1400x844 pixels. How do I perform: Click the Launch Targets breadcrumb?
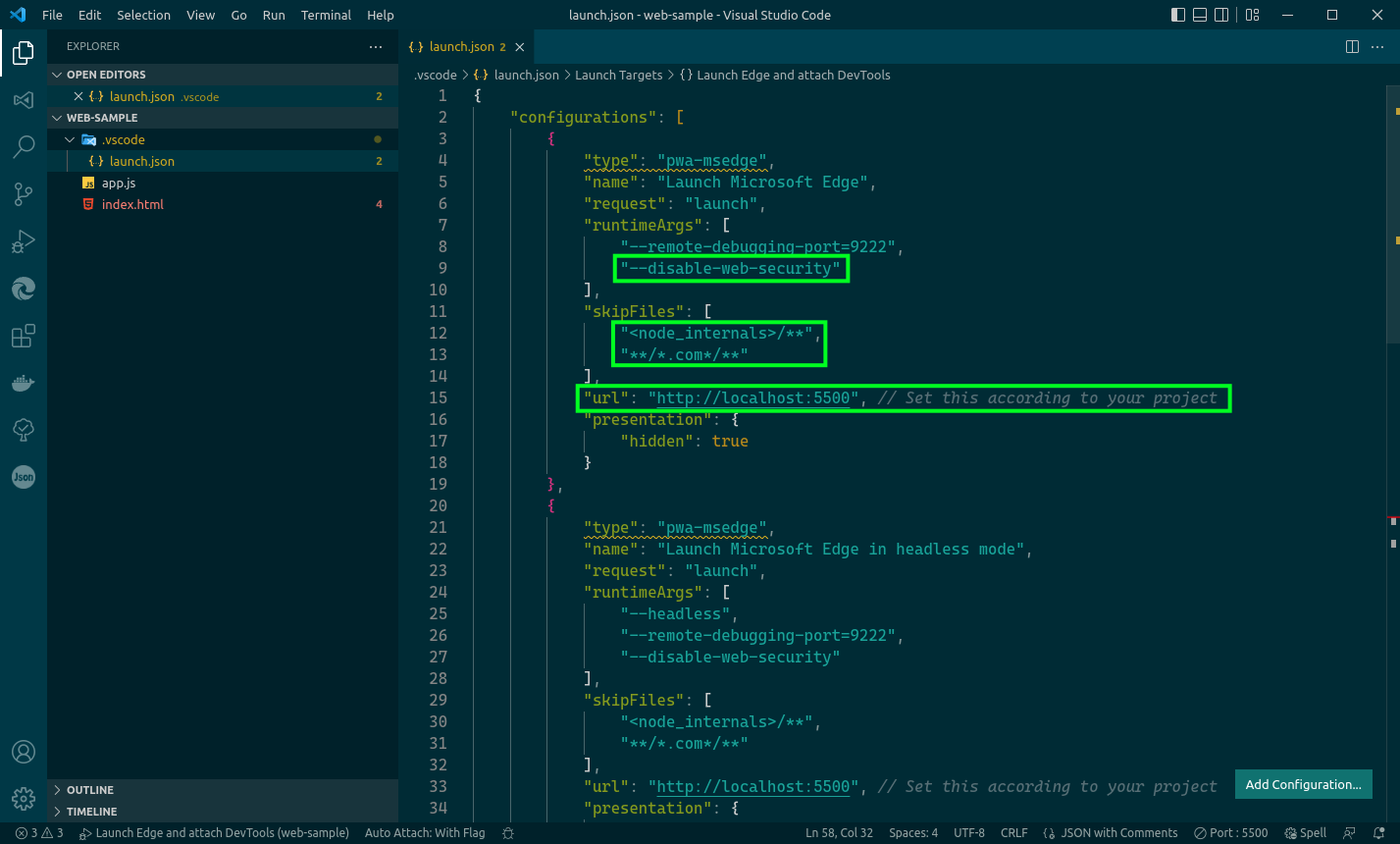pyautogui.click(x=618, y=75)
